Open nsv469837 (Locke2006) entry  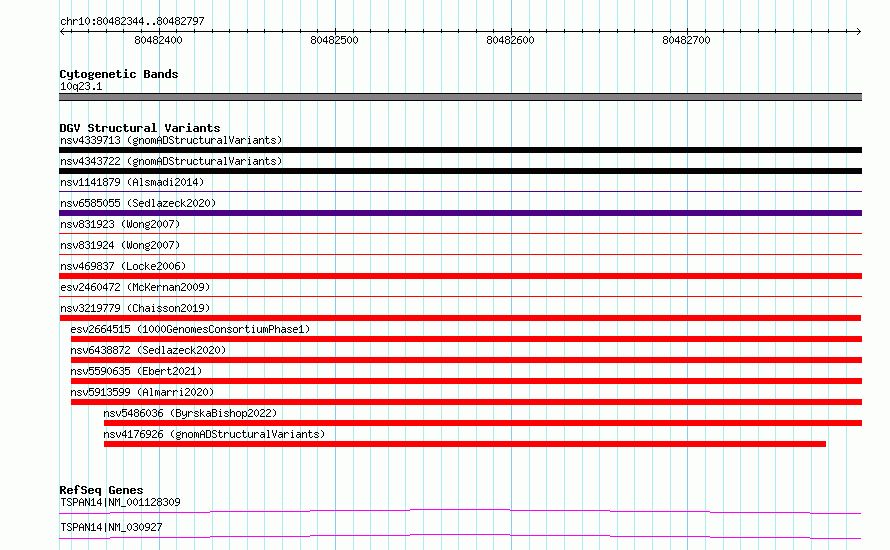[x=123, y=266]
